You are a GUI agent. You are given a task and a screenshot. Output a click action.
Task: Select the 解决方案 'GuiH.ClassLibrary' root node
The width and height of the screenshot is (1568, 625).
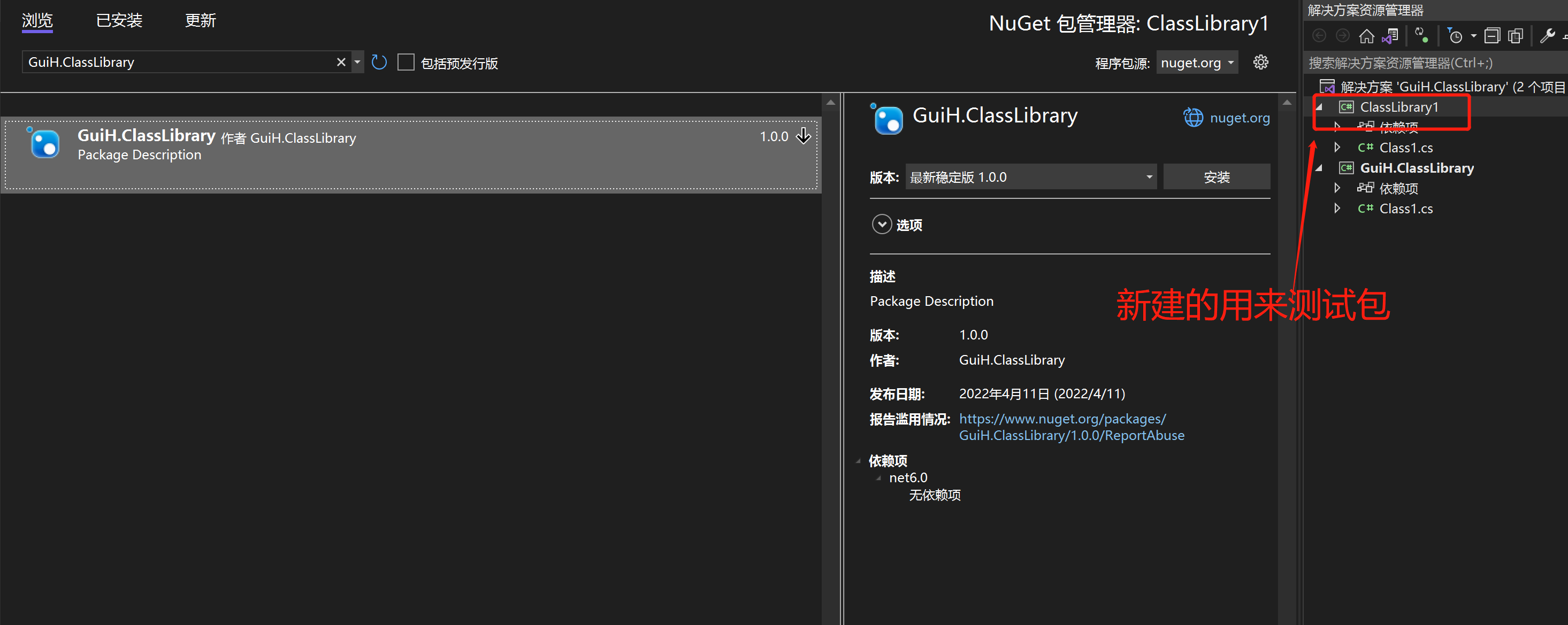[1452, 87]
